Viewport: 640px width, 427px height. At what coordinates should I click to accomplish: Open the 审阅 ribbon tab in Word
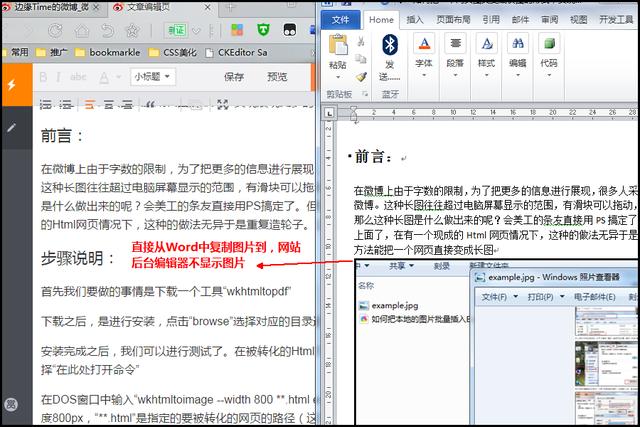[x=549, y=19]
